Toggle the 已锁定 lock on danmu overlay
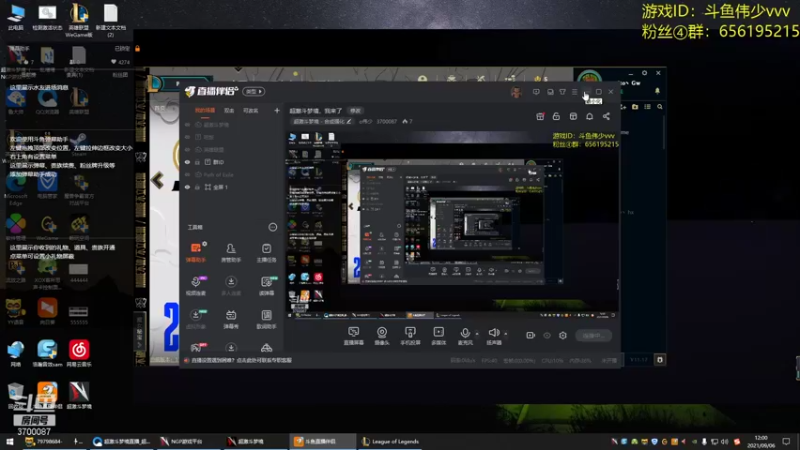Screen dimensions: 800x450 (x=137, y=48)
